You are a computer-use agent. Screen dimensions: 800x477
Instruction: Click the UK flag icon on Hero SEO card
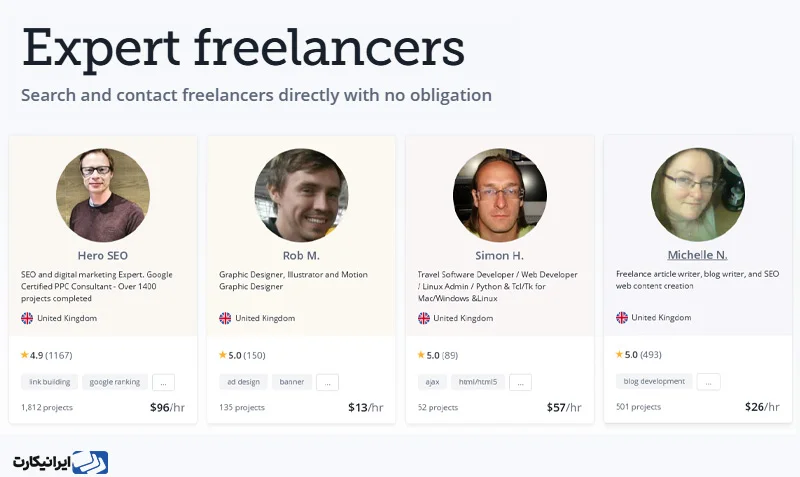point(27,318)
